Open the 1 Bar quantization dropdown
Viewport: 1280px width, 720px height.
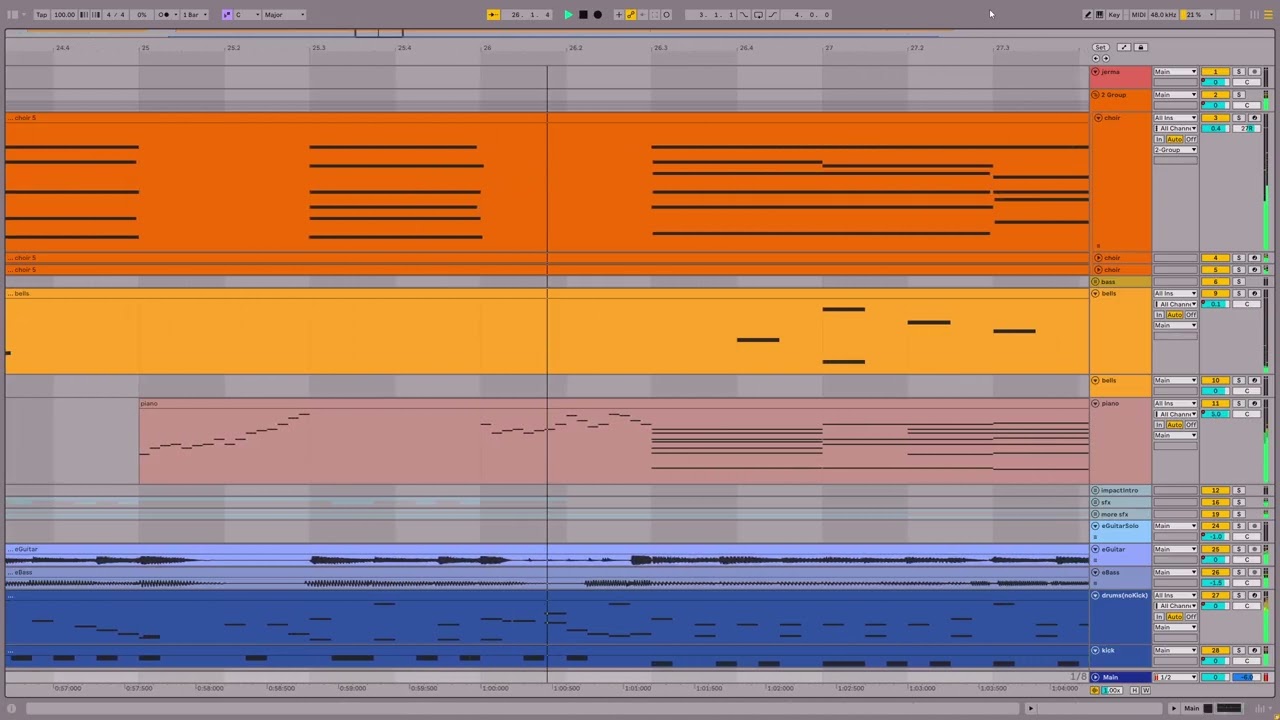click(194, 15)
